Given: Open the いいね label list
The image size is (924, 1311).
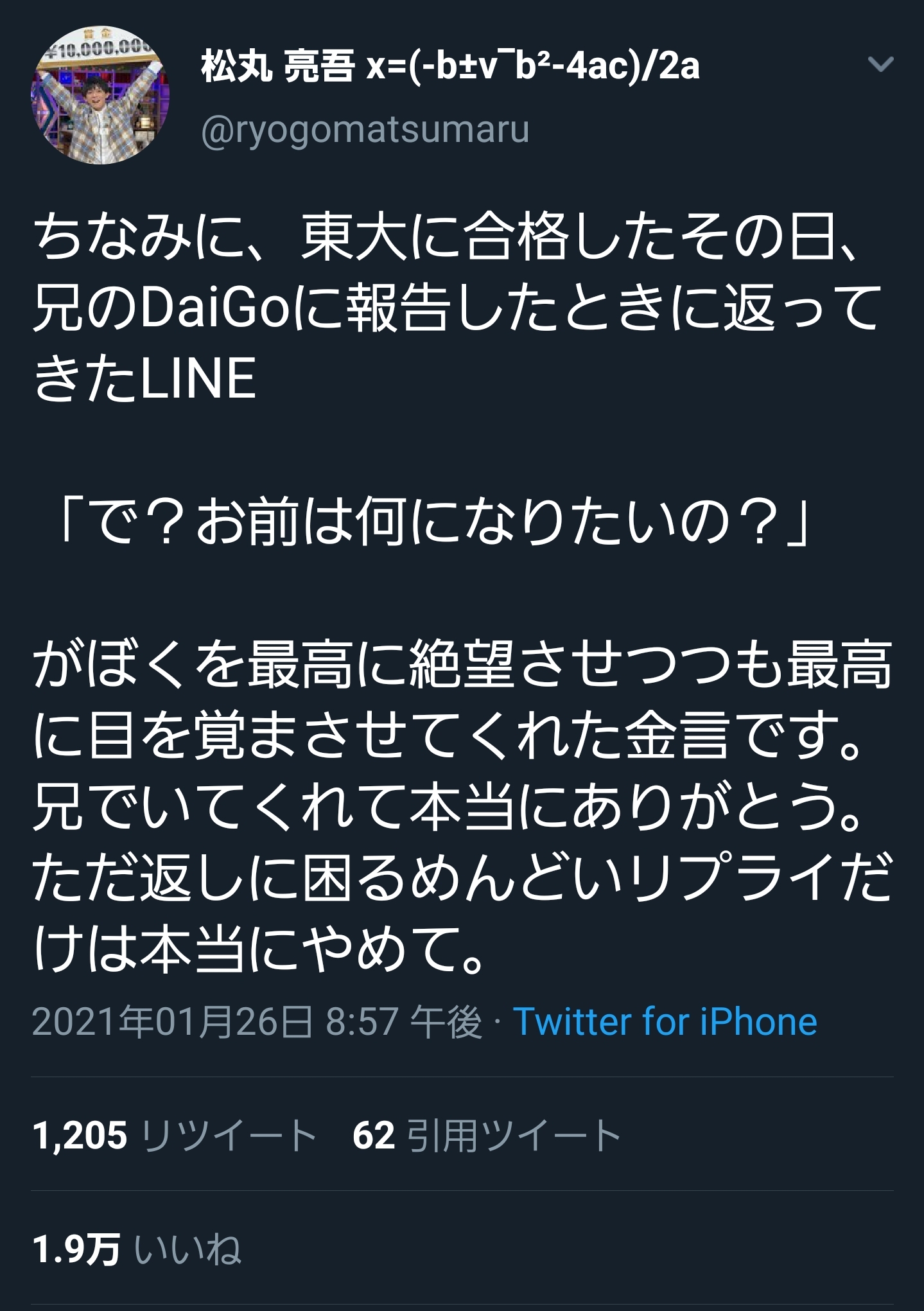Looking at the screenshot, I should 188,1250.
